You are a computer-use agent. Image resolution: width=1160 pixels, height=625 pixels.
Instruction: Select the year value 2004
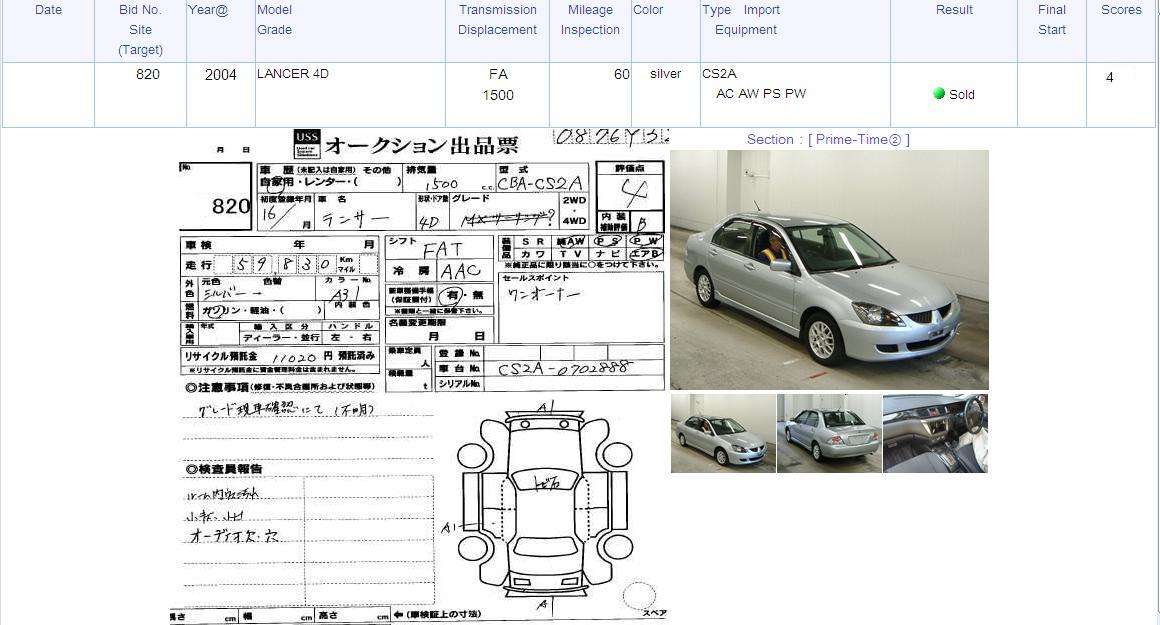click(x=220, y=75)
